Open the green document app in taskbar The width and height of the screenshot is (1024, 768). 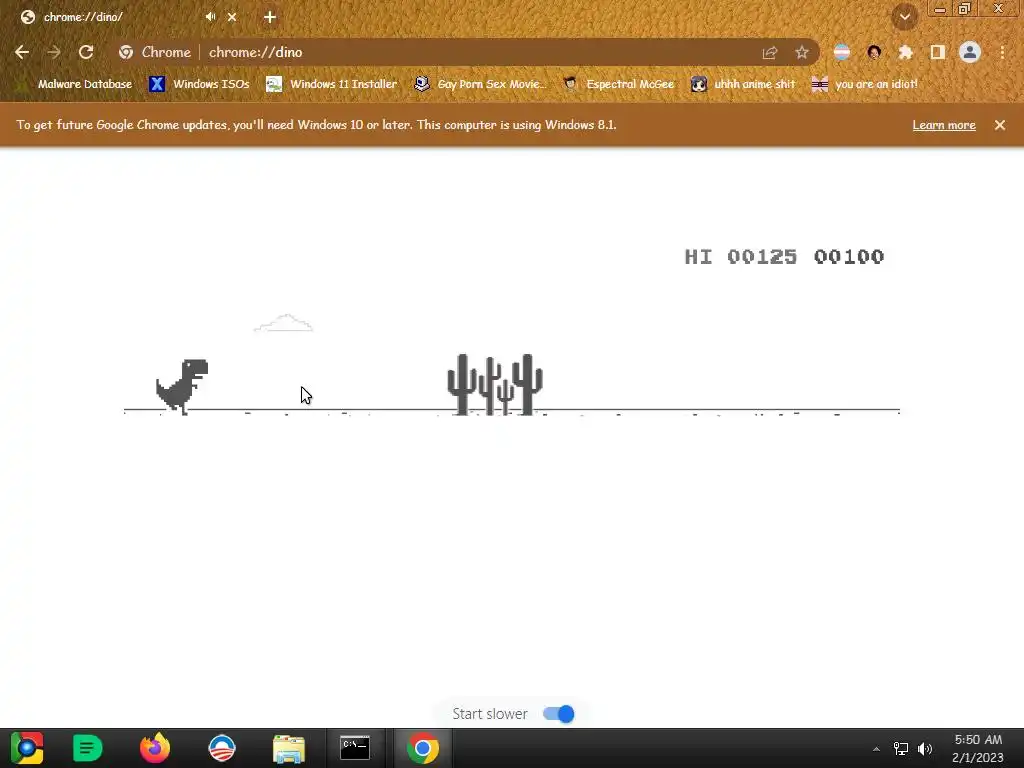pyautogui.click(x=87, y=748)
